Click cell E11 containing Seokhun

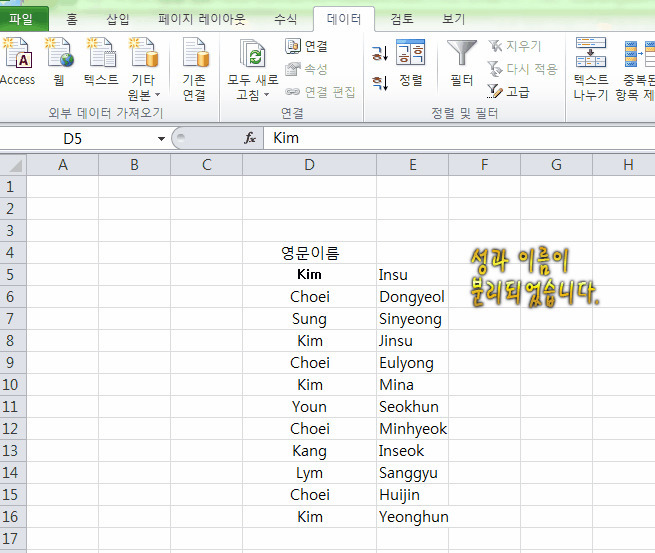412,406
